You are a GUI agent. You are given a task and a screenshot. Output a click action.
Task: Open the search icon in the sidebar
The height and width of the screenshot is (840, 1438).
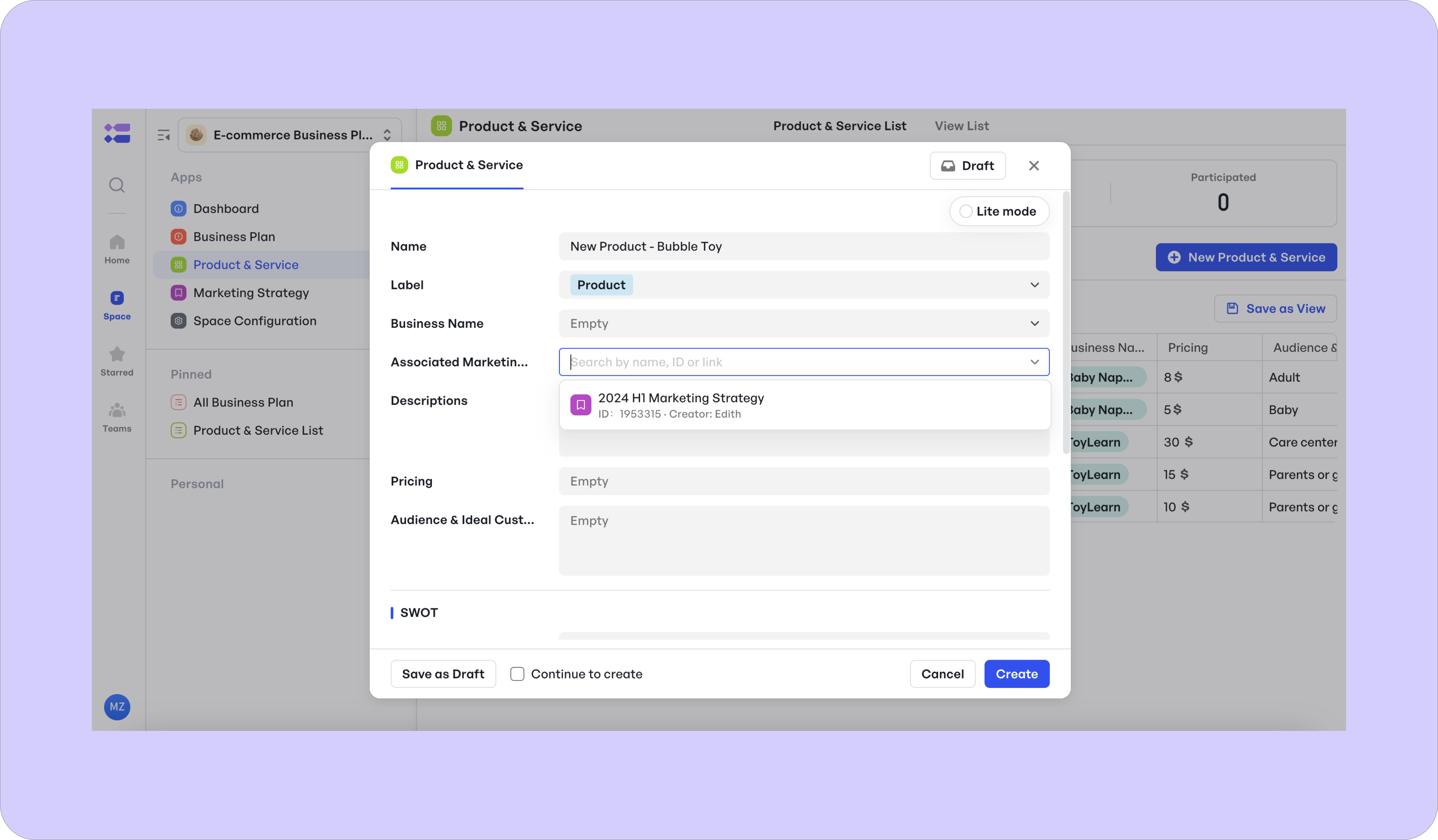pyautogui.click(x=117, y=185)
